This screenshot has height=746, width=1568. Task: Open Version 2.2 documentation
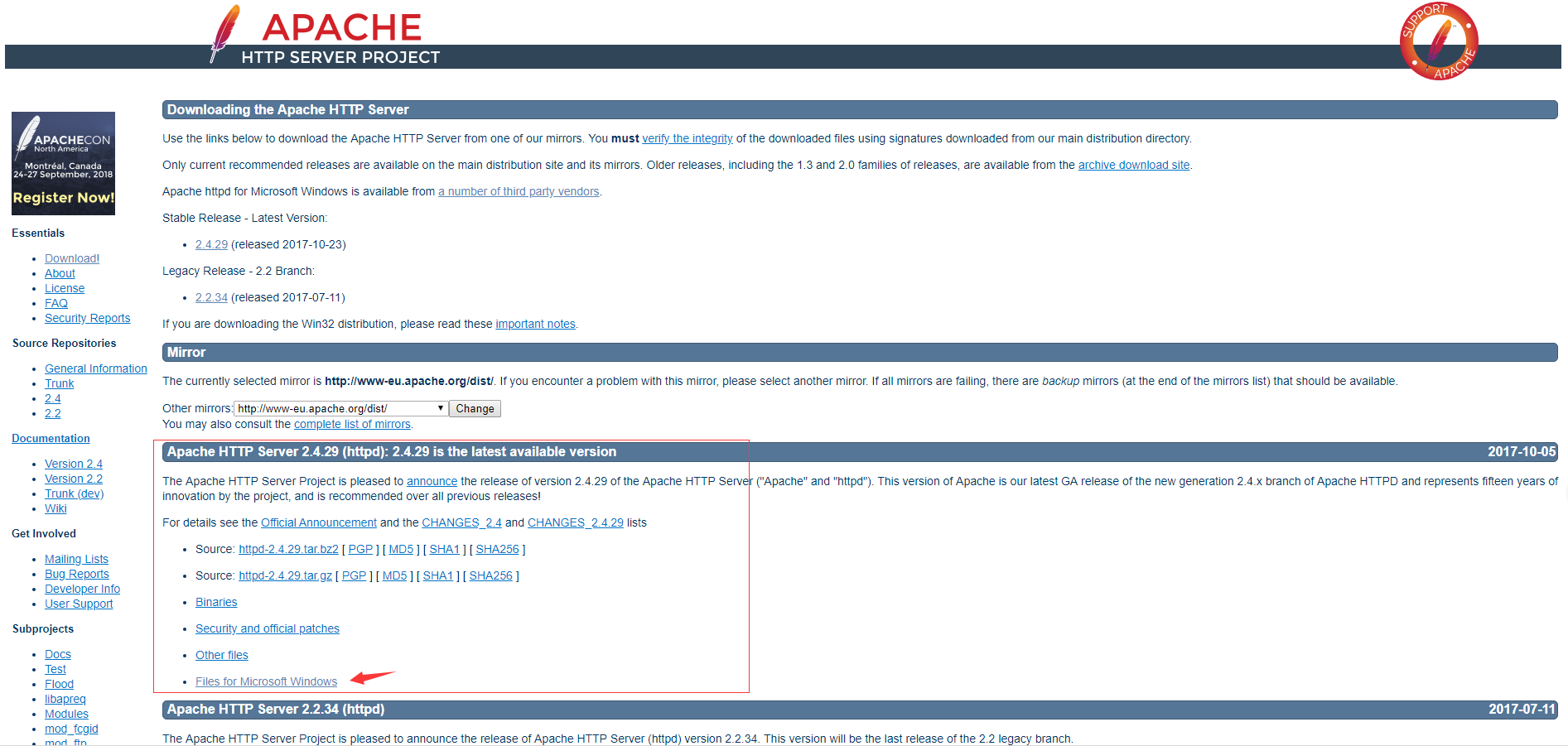tap(74, 479)
